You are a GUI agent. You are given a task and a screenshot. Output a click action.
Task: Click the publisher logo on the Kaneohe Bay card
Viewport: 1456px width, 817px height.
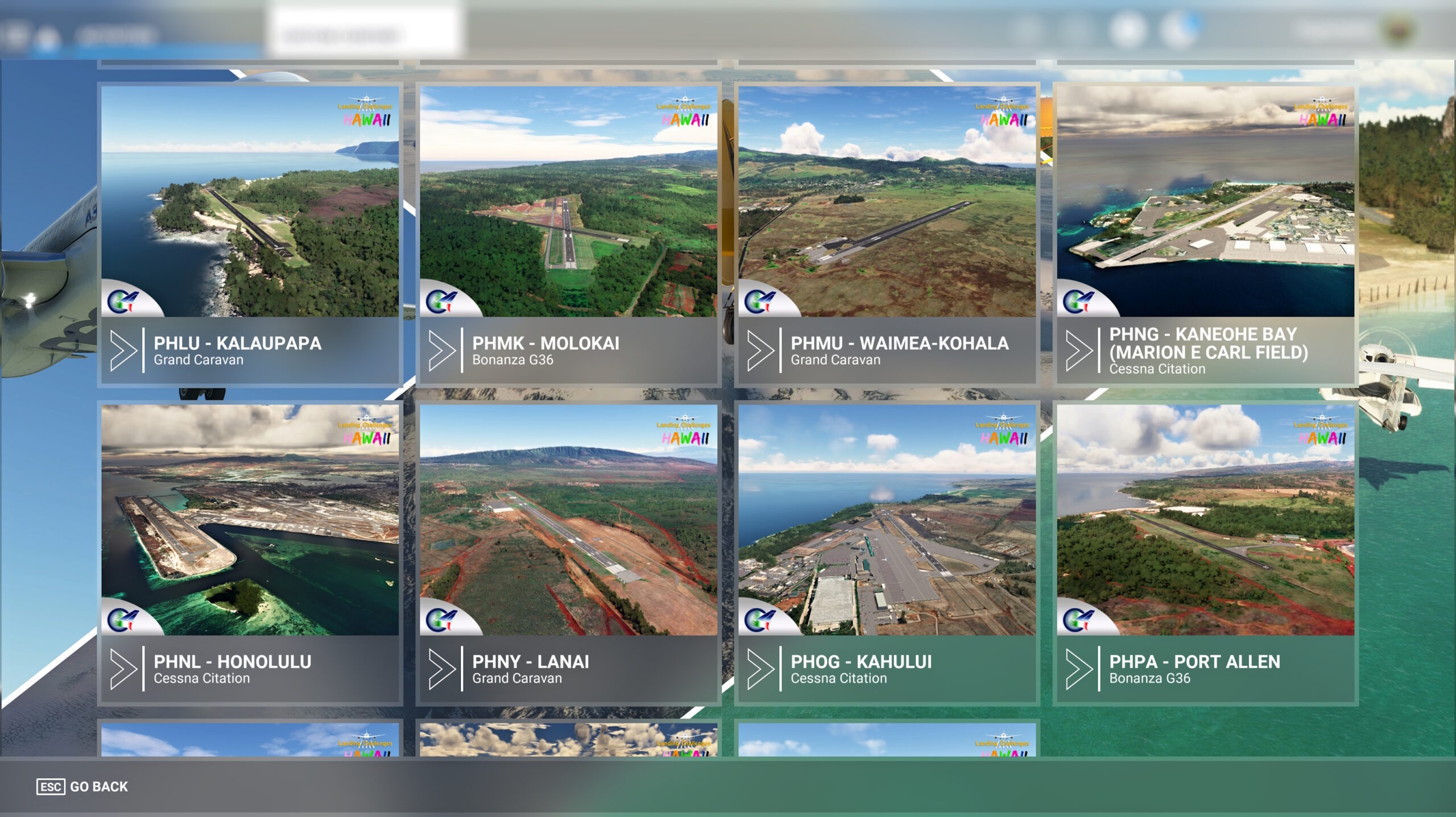click(x=1079, y=301)
